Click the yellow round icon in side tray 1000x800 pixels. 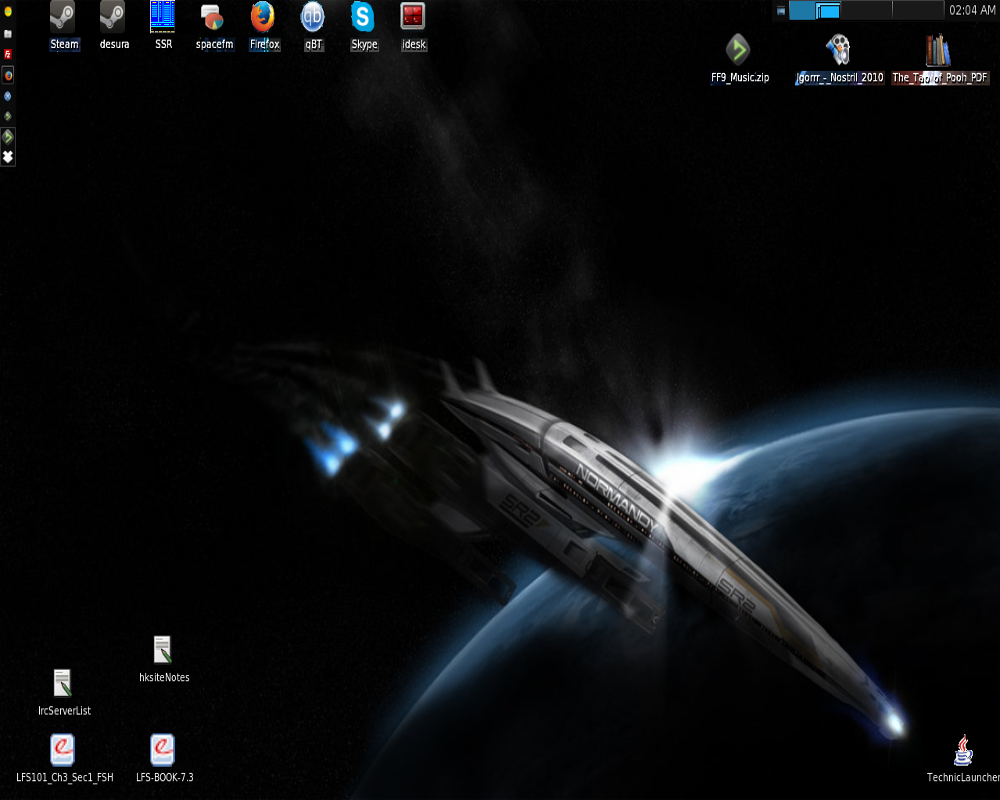[8, 12]
